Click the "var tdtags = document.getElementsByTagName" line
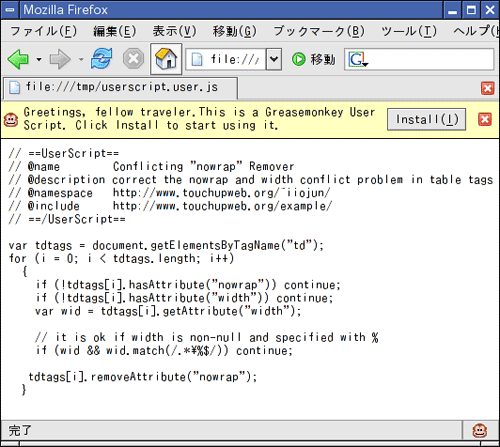 coord(166,245)
